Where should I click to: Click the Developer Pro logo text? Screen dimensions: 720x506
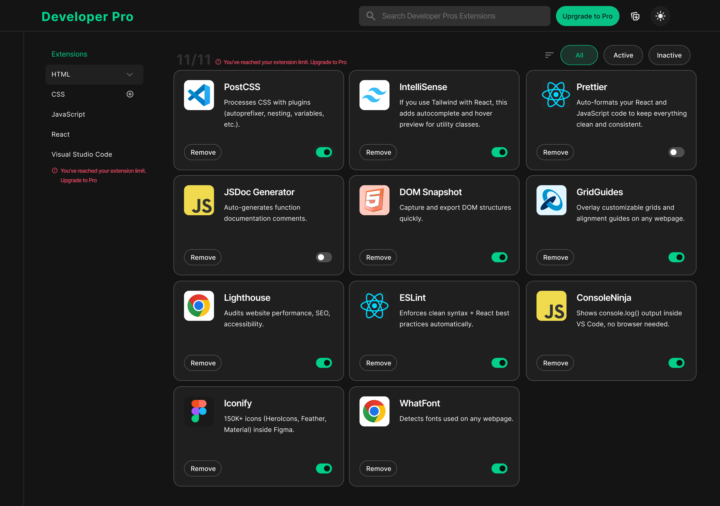[x=87, y=17]
